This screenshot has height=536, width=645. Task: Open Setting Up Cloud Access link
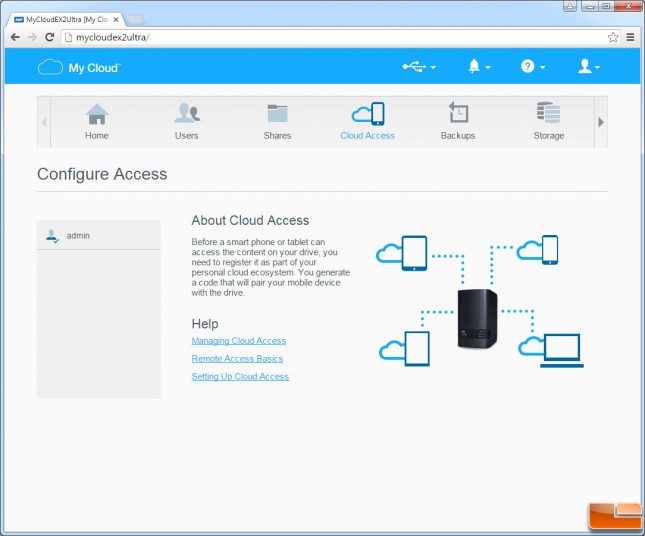(240, 376)
